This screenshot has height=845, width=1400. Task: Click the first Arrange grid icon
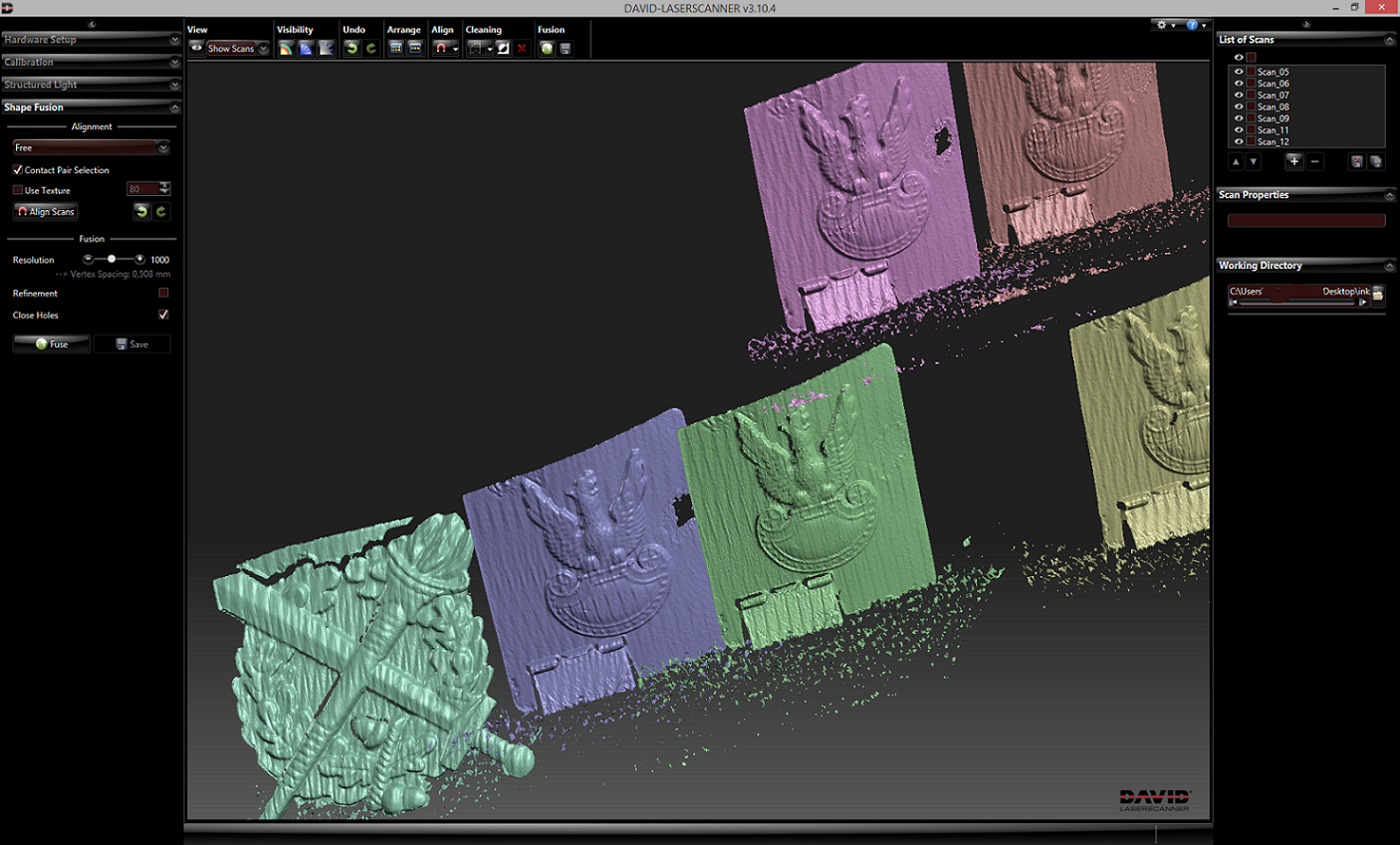point(395,48)
